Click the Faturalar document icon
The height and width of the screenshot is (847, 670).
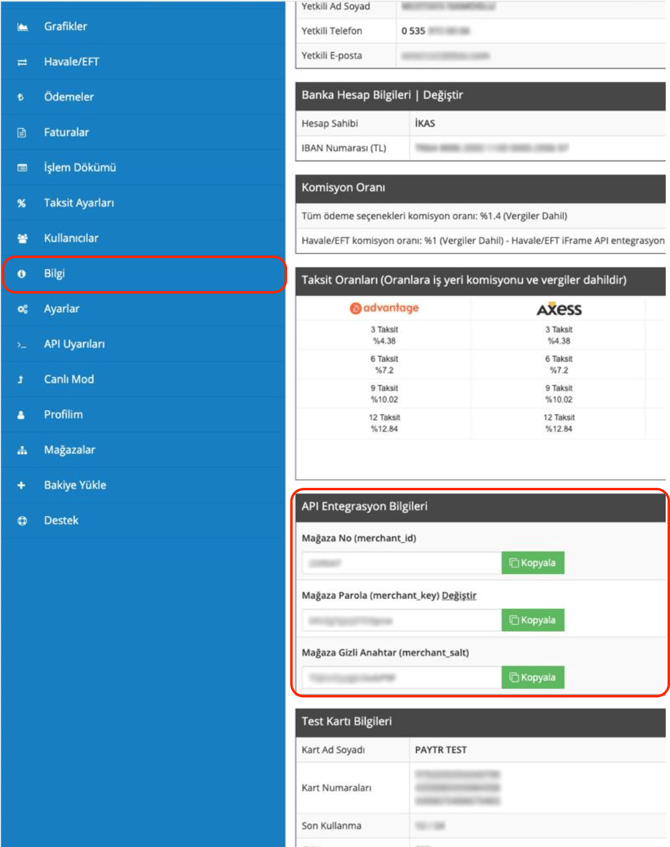[22, 133]
